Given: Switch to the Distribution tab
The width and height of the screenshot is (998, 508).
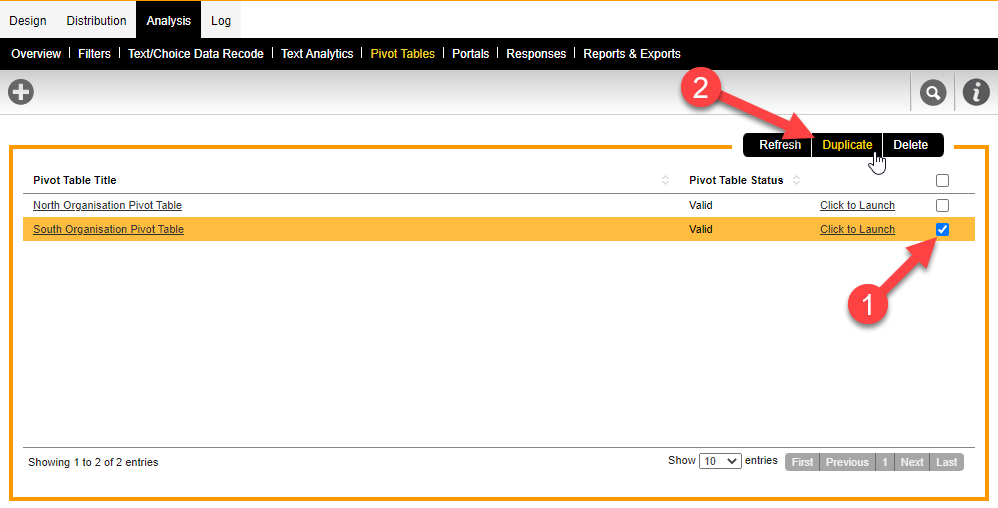Looking at the screenshot, I should 96,20.
